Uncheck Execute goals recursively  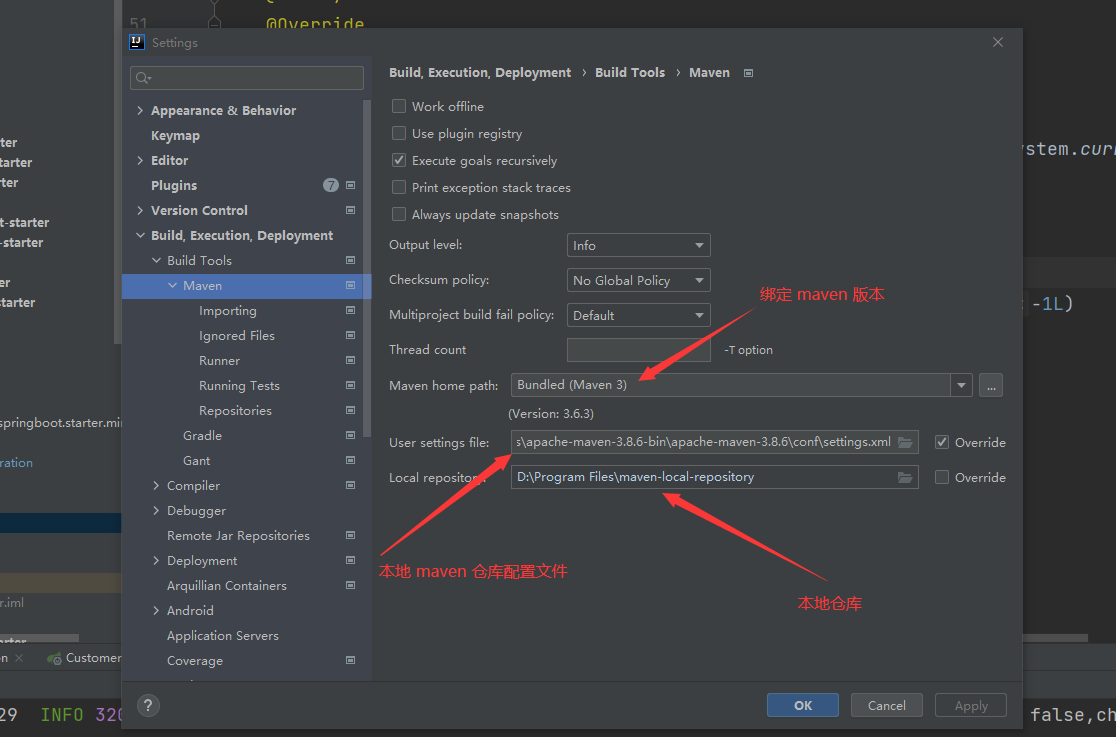[399, 160]
